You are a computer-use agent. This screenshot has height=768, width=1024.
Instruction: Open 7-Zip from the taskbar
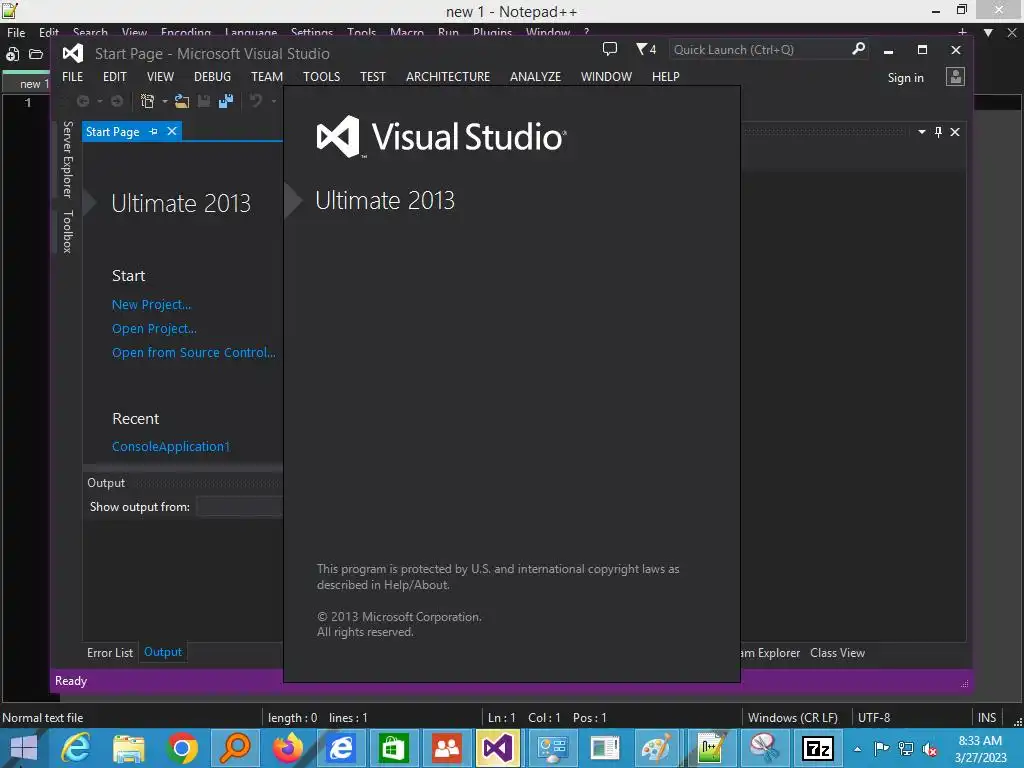[818, 748]
